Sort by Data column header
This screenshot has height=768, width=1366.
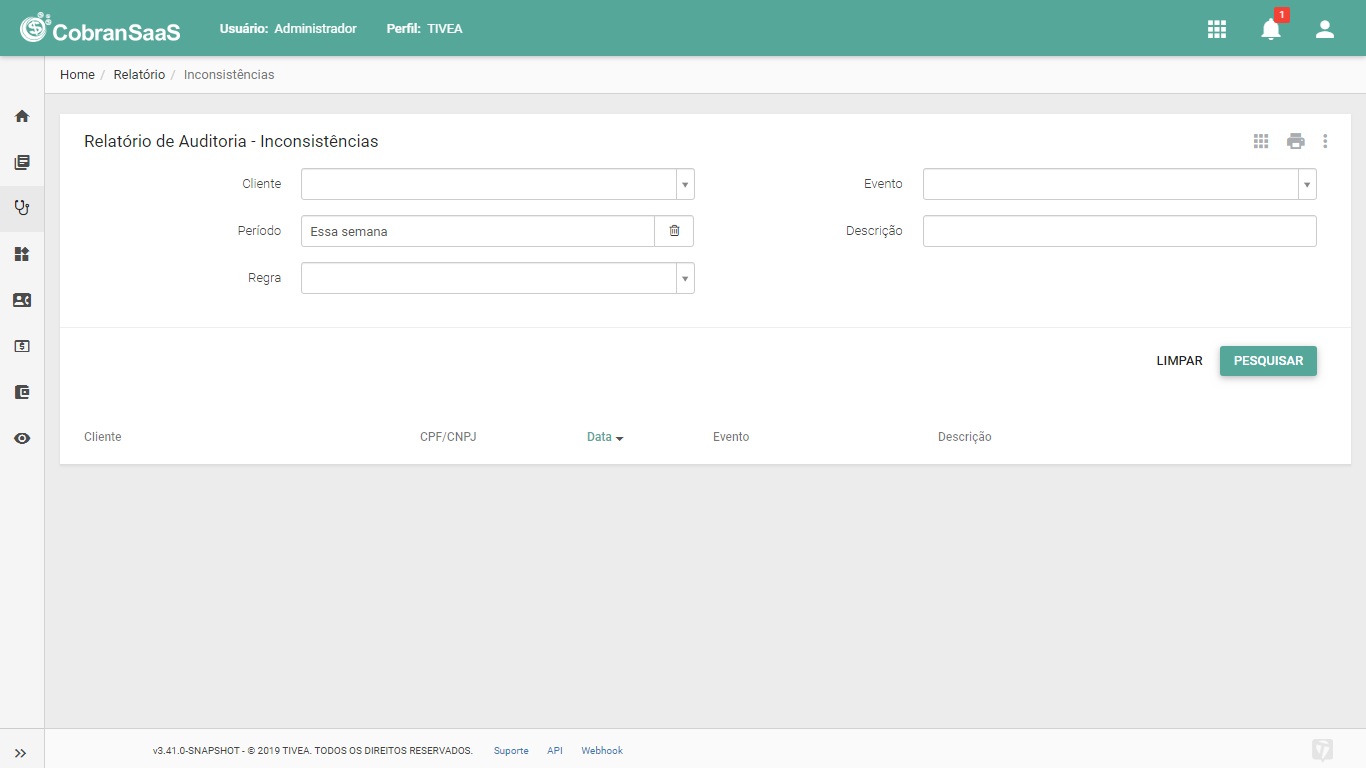point(605,437)
